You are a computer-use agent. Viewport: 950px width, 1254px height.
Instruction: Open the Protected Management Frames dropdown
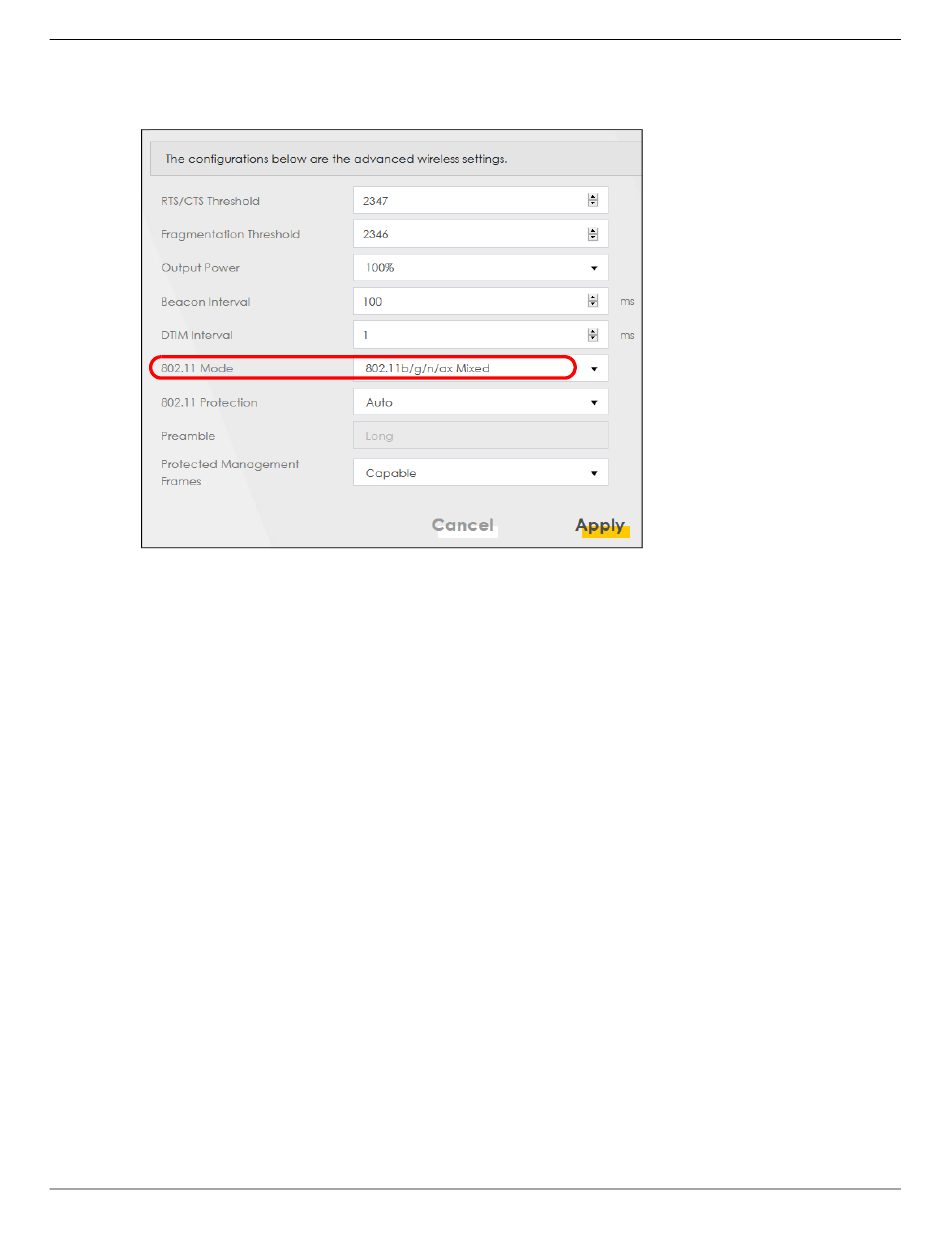coord(480,473)
